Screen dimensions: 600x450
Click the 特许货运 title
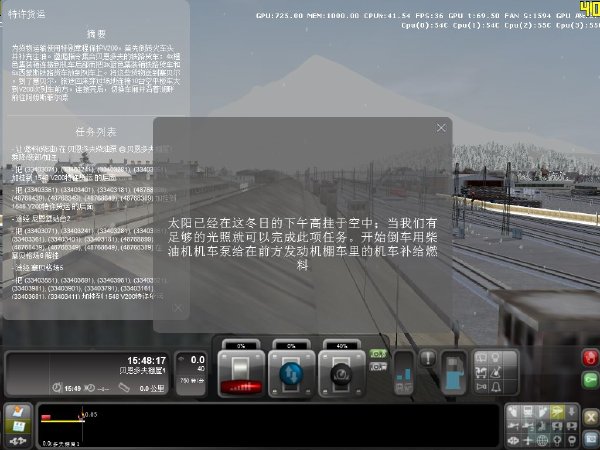pyautogui.click(x=26, y=14)
